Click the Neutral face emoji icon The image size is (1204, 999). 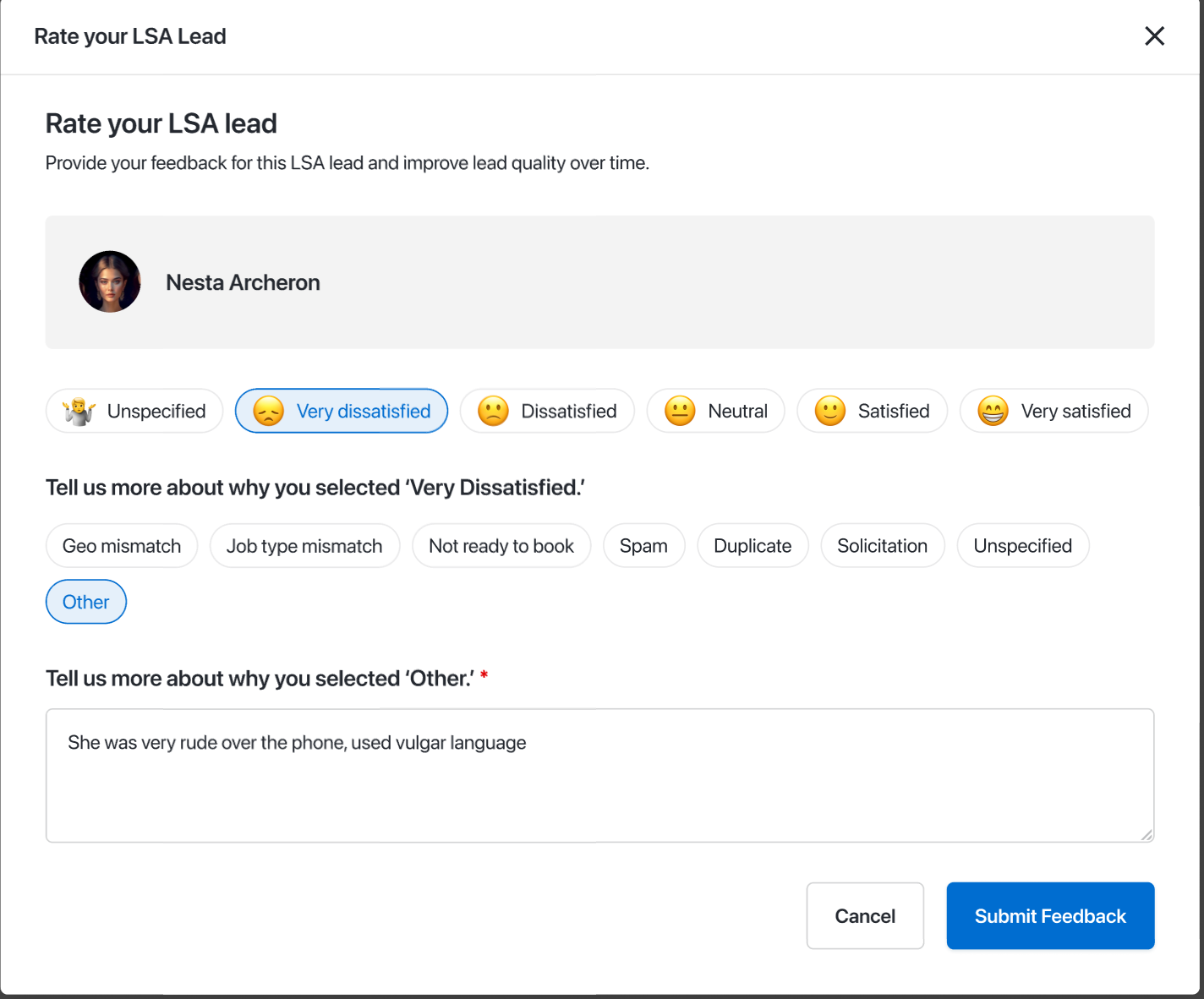[680, 412]
